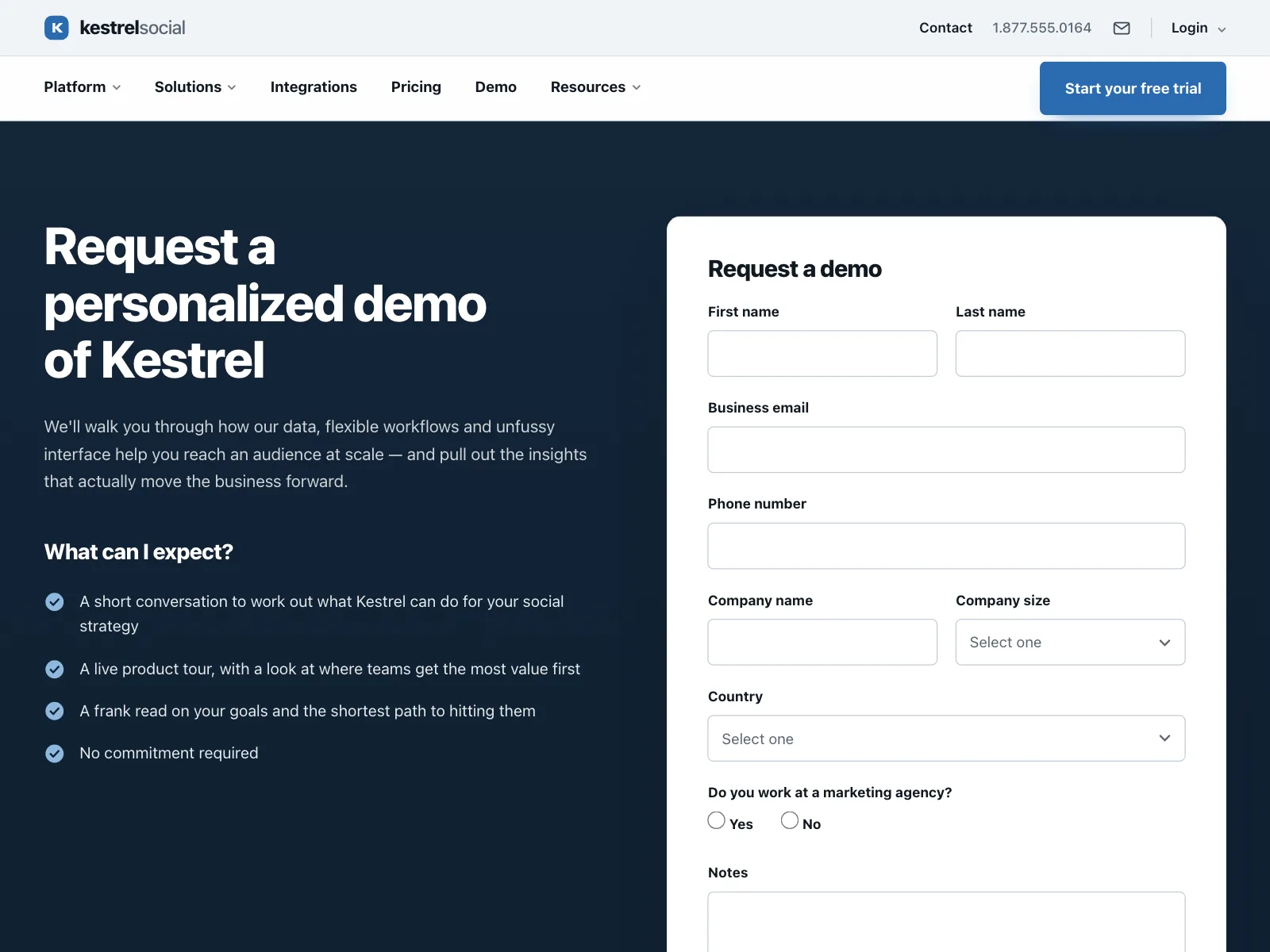Click the Phone number input

(x=946, y=546)
